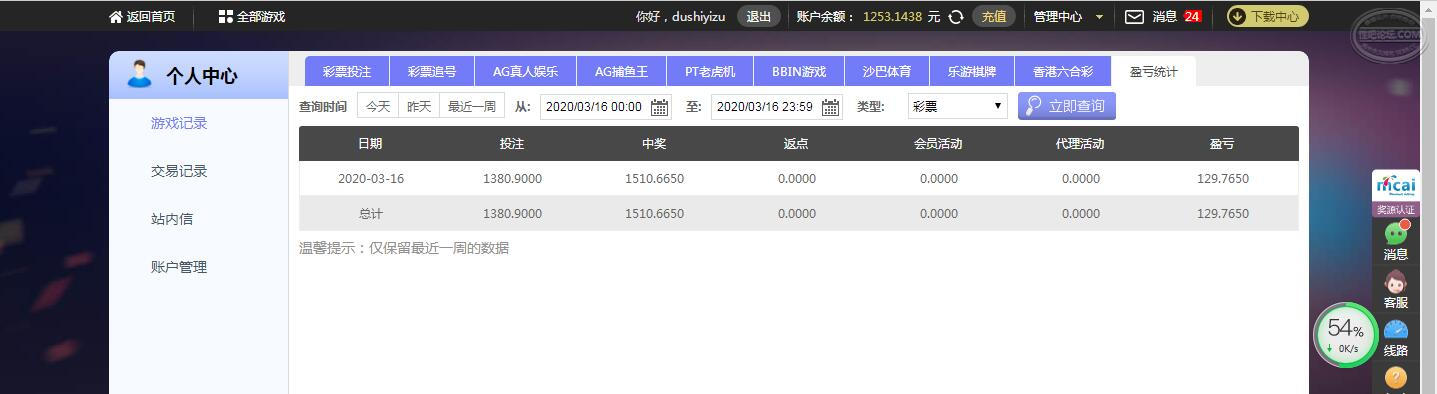Refresh the account balance with the reload icon
The image size is (1437, 394).
[956, 16]
